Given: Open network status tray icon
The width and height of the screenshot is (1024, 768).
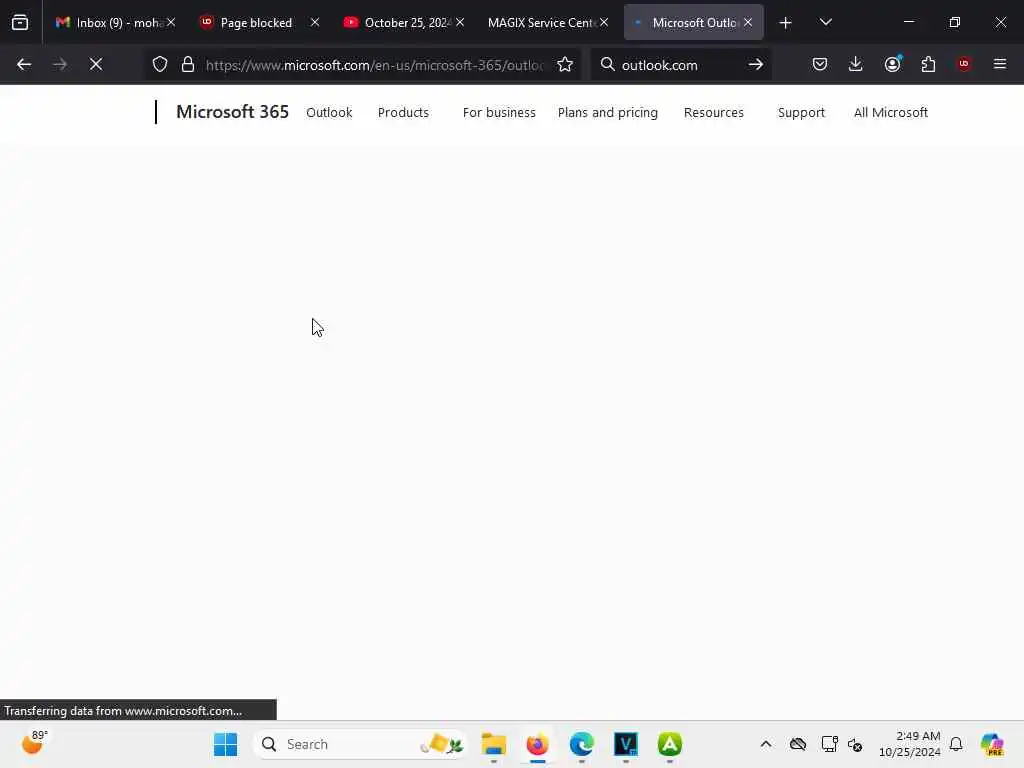Looking at the screenshot, I should pos(829,744).
